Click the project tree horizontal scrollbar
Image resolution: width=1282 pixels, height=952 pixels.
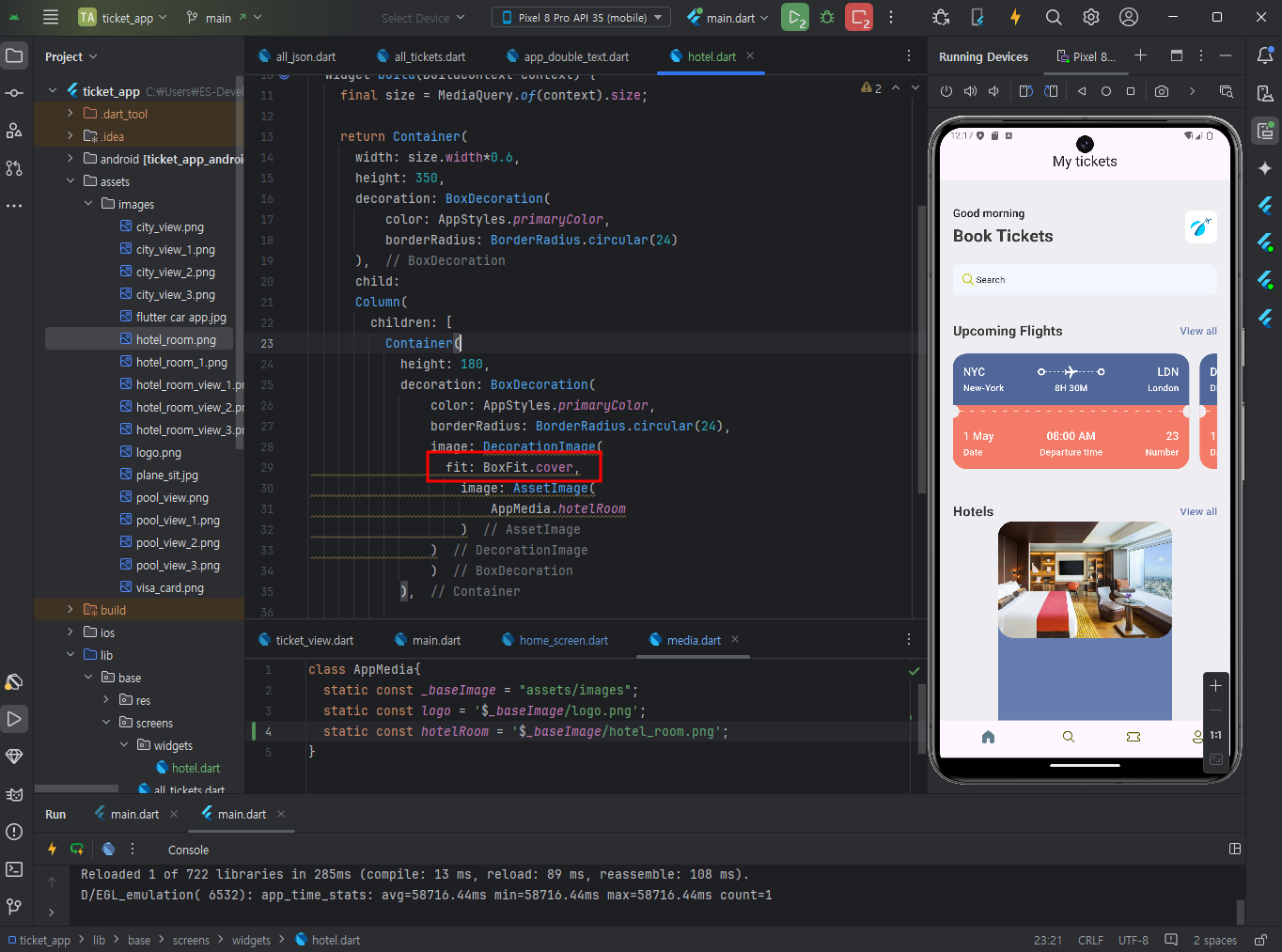click(x=77, y=788)
